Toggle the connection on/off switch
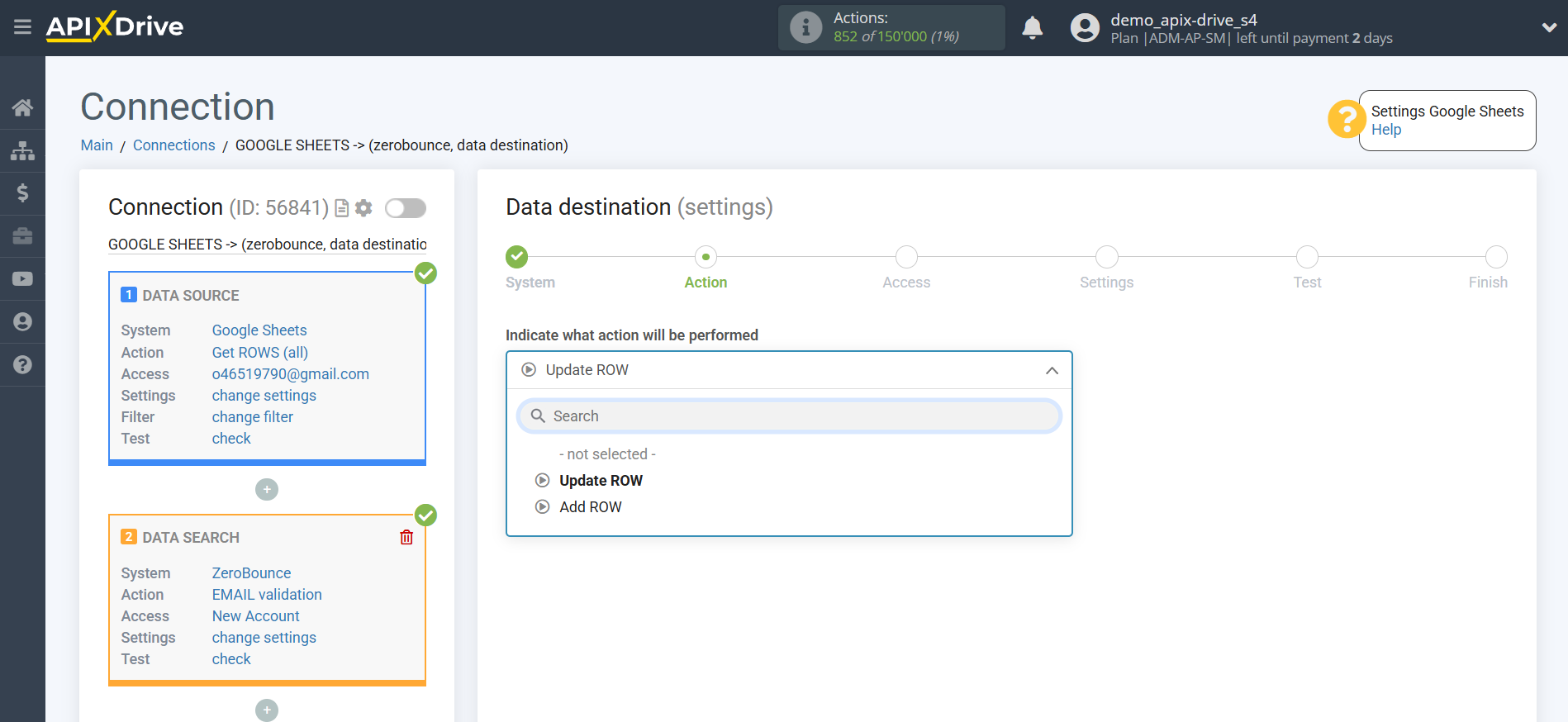This screenshot has width=1568, height=722. (406, 208)
